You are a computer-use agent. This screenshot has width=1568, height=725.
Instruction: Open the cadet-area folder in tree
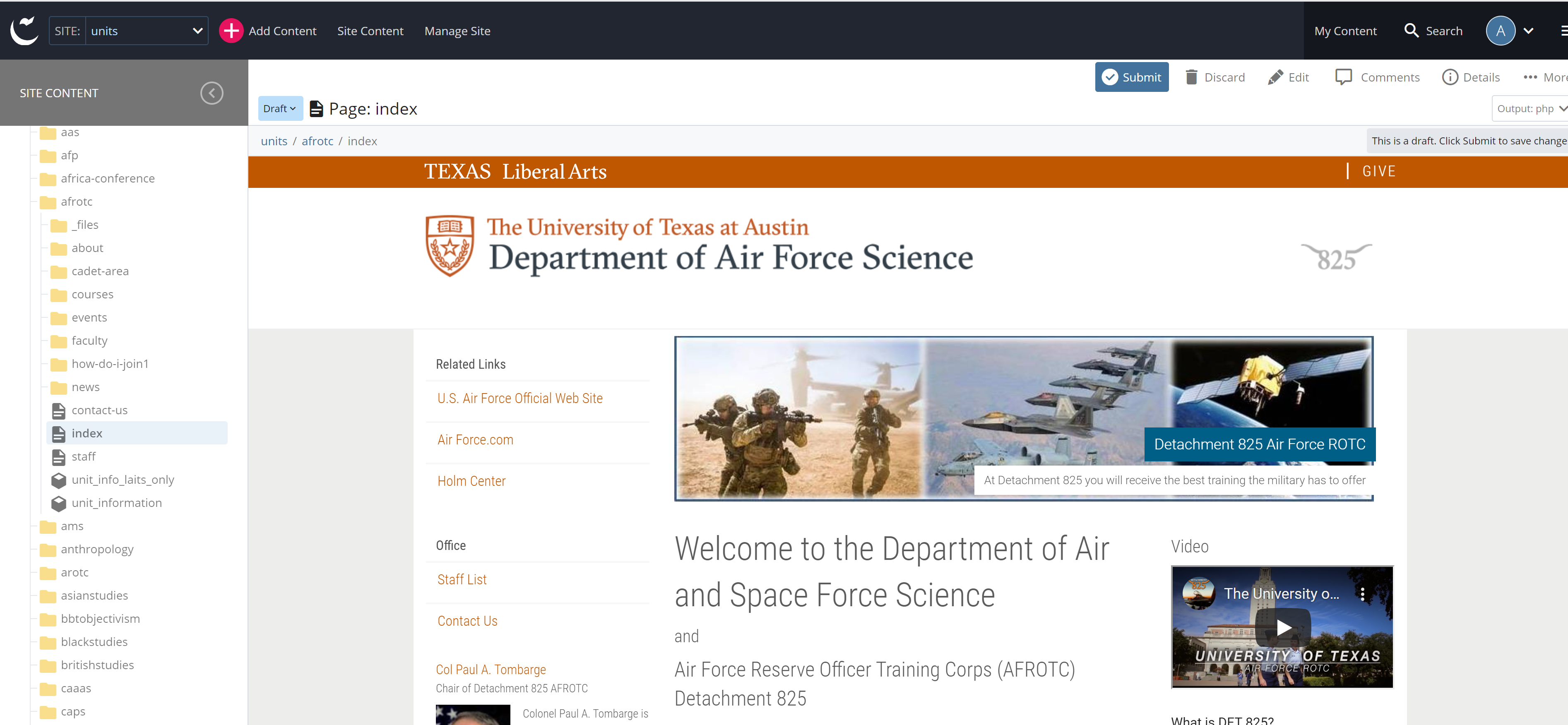[x=100, y=271]
